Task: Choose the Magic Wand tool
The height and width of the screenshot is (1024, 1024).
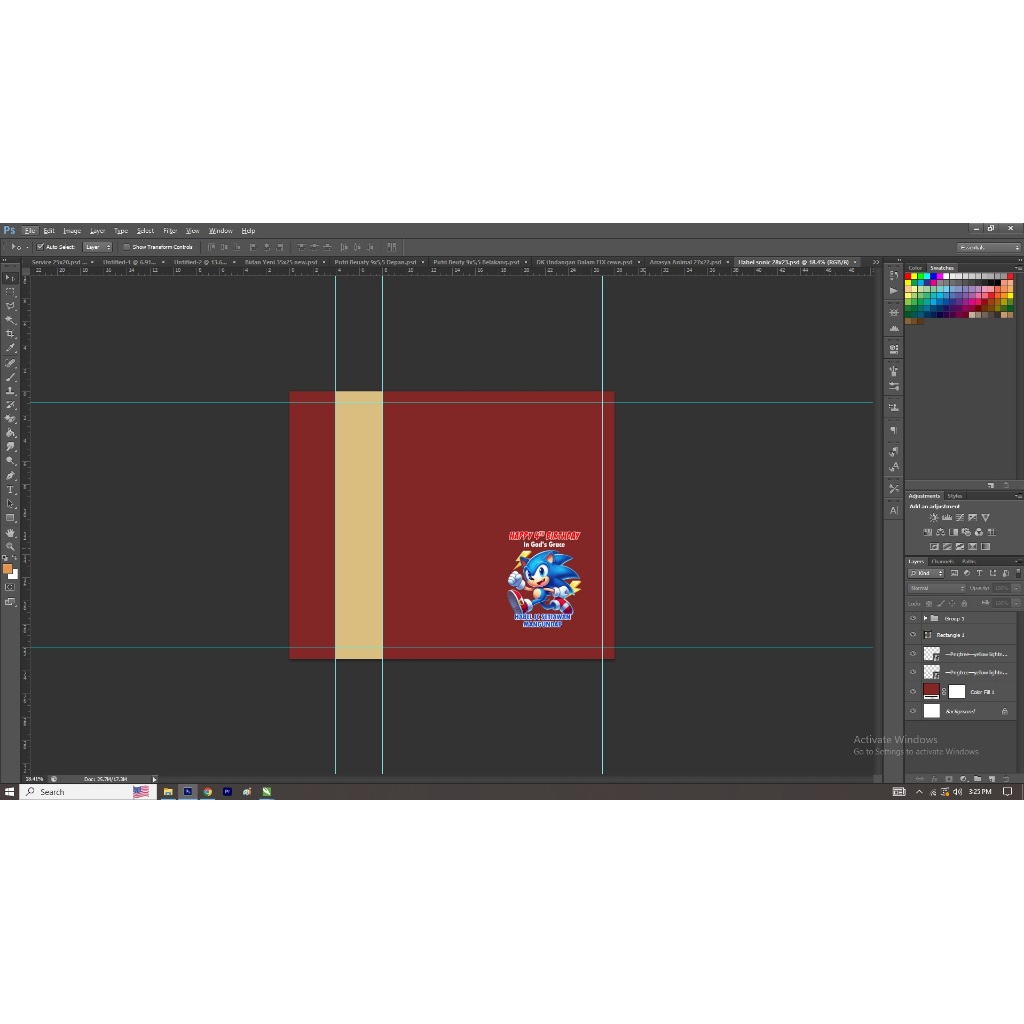Action: tap(10, 320)
